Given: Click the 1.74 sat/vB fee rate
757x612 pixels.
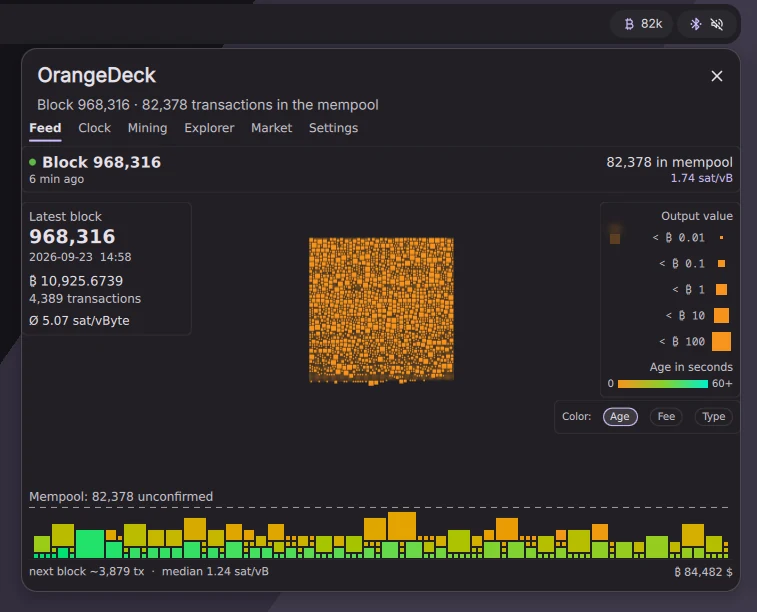Looking at the screenshot, I should pos(701,178).
